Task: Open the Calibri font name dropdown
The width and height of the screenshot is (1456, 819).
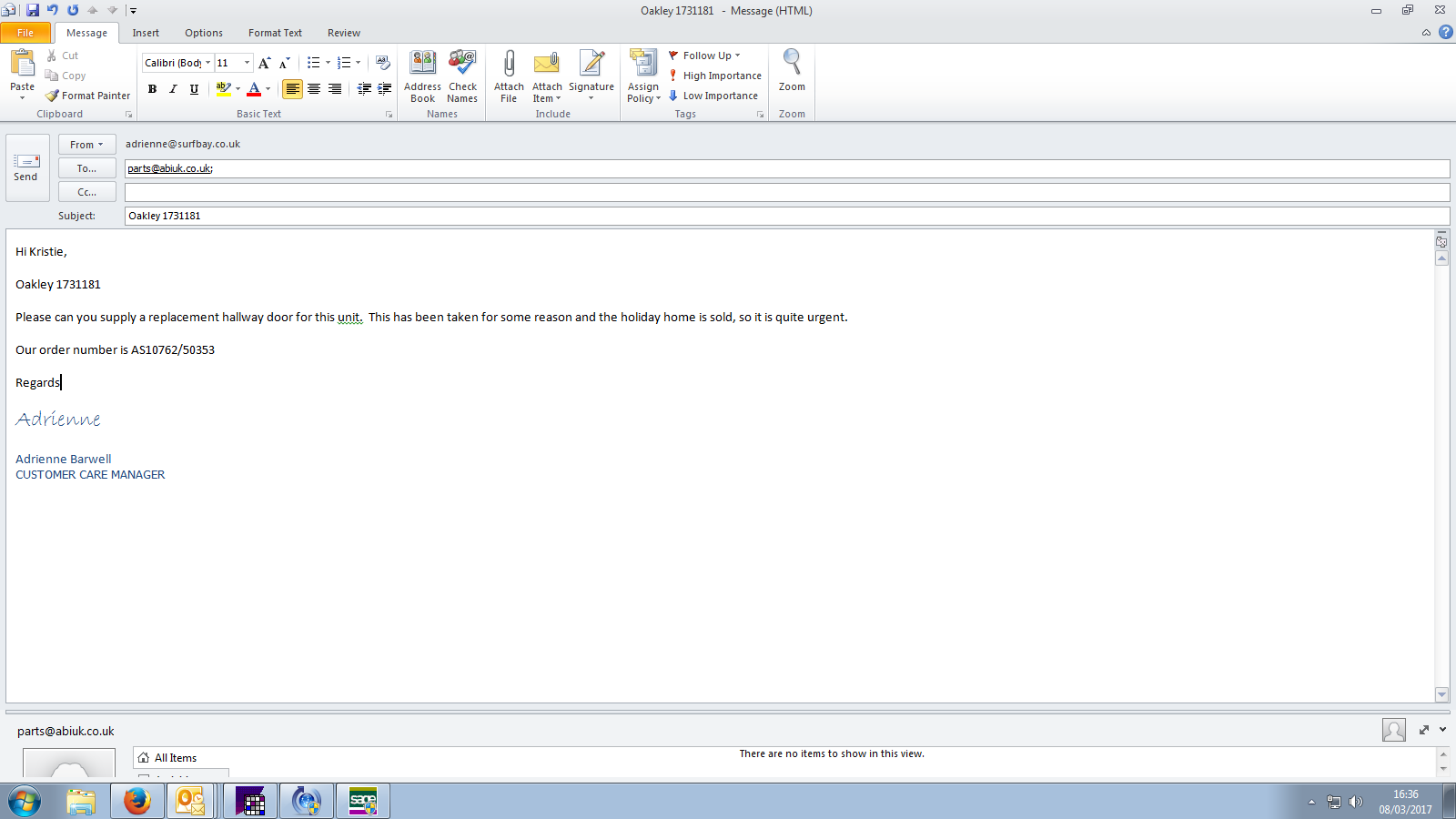Action: point(207,63)
